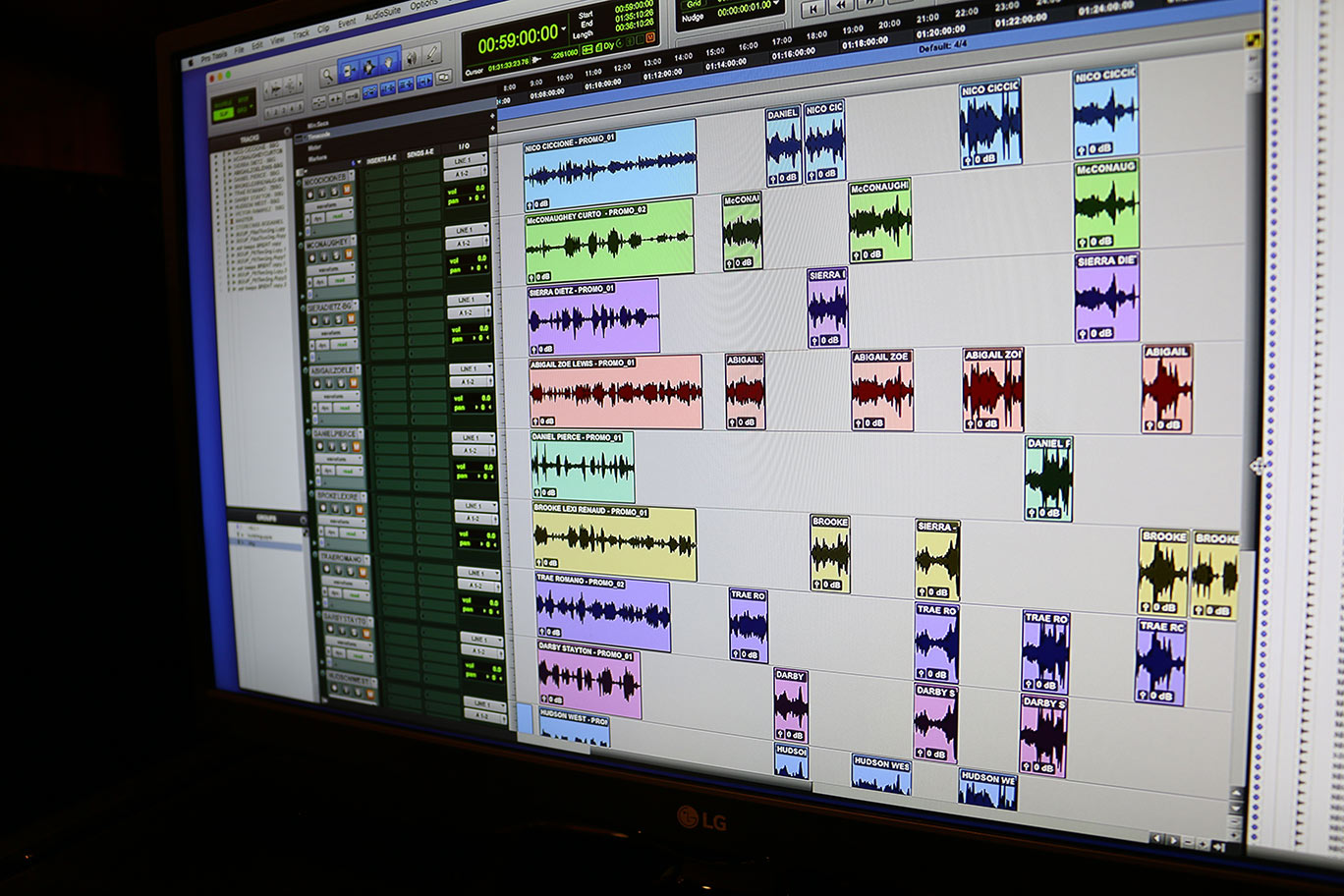Open the Pro Tools application menu
Screen dimensions: 1344x896
(x=214, y=56)
